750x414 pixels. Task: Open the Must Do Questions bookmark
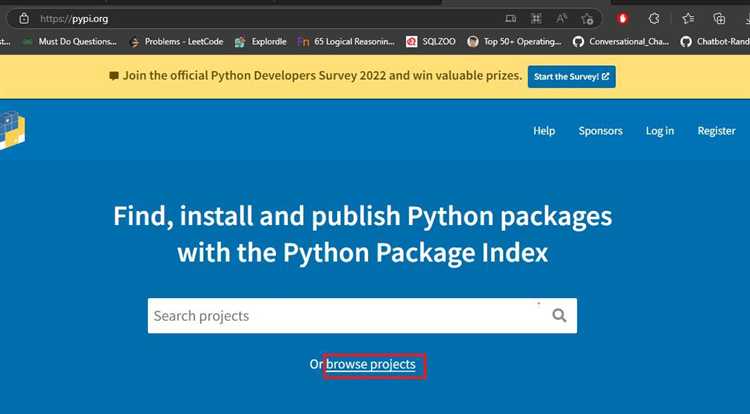pos(70,42)
